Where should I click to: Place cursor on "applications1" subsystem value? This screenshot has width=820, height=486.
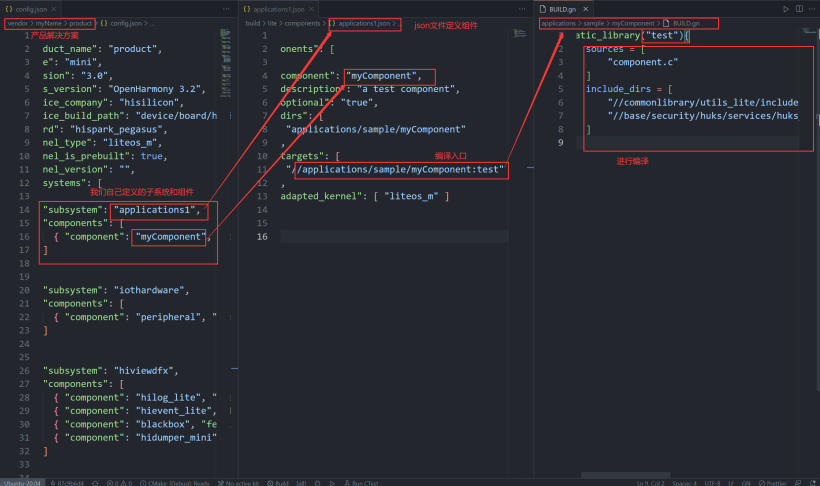click(155, 210)
